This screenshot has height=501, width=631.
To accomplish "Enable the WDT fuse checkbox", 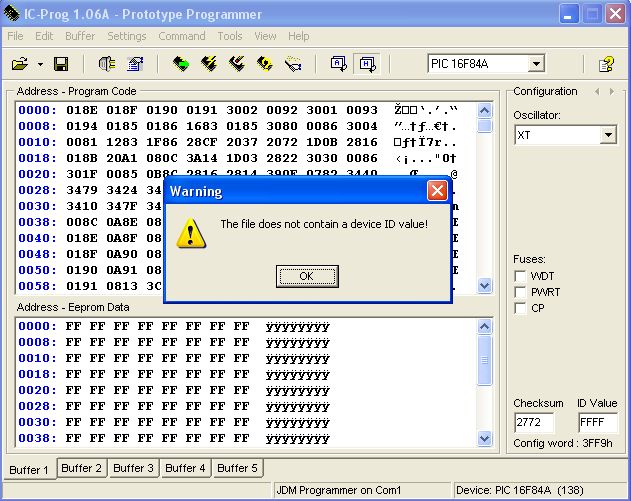I will pyautogui.click(x=520, y=276).
